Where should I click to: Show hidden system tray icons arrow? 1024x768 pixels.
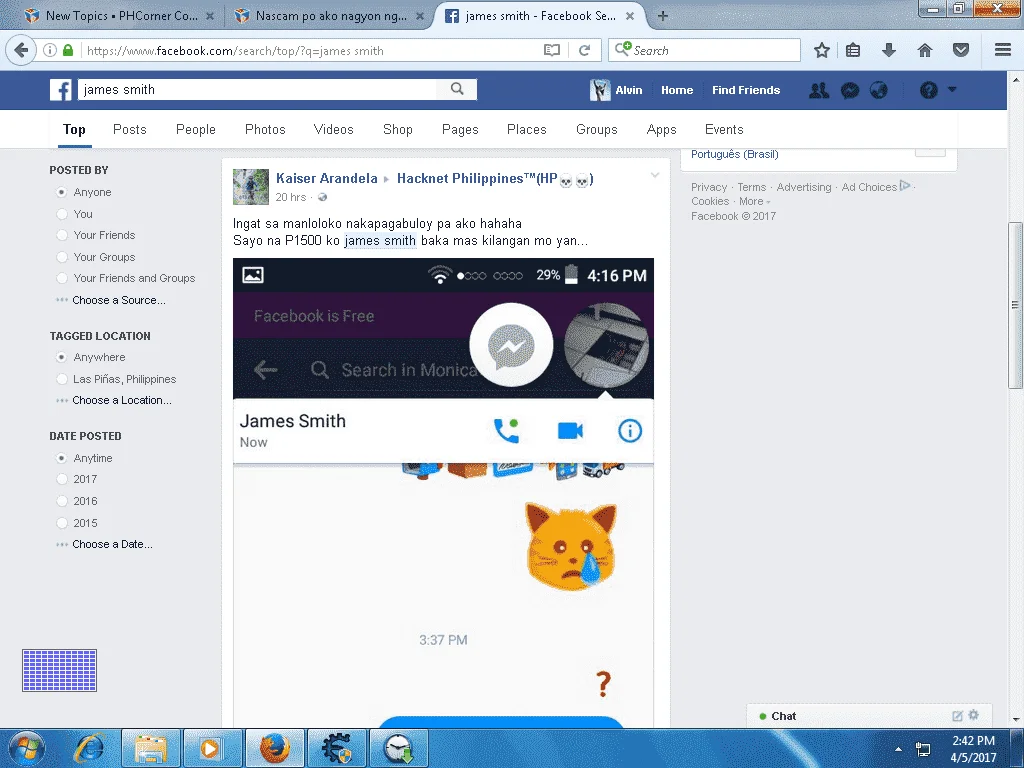coord(899,748)
